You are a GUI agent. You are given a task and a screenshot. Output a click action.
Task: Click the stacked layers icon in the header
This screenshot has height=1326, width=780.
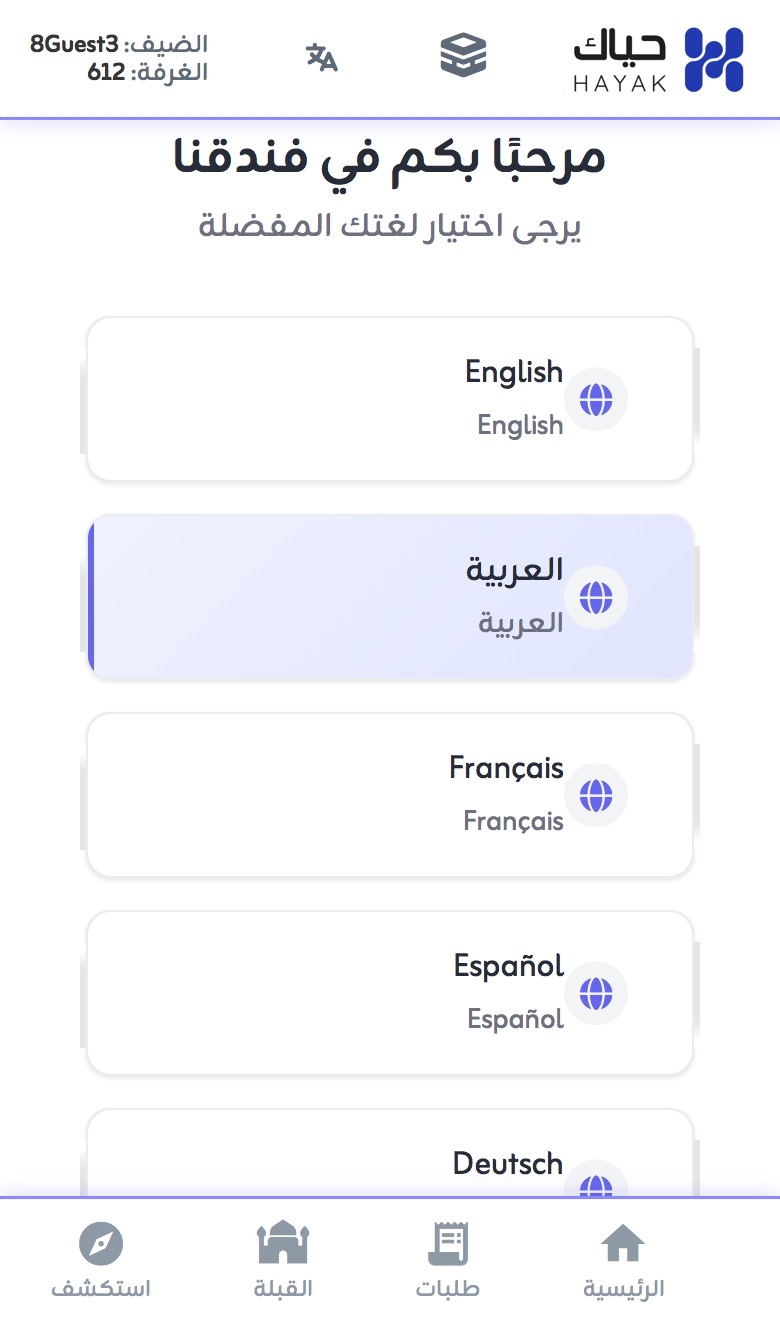tap(462, 58)
